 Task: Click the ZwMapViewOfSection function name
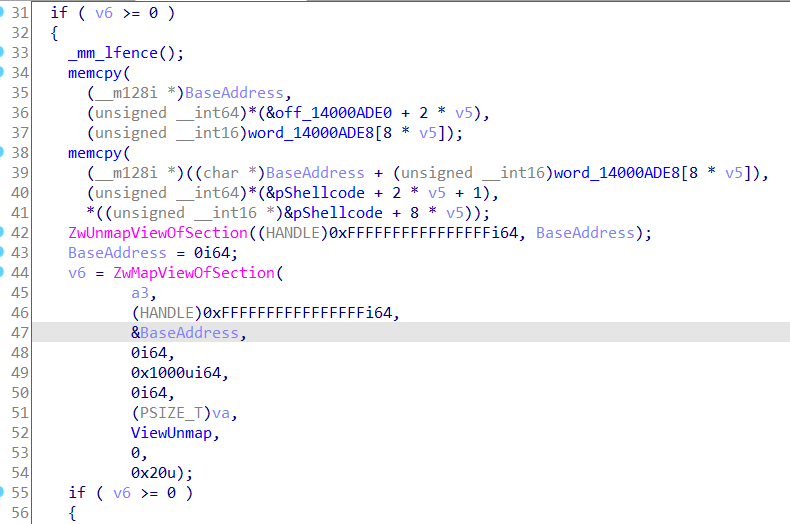pyautogui.click(x=194, y=273)
